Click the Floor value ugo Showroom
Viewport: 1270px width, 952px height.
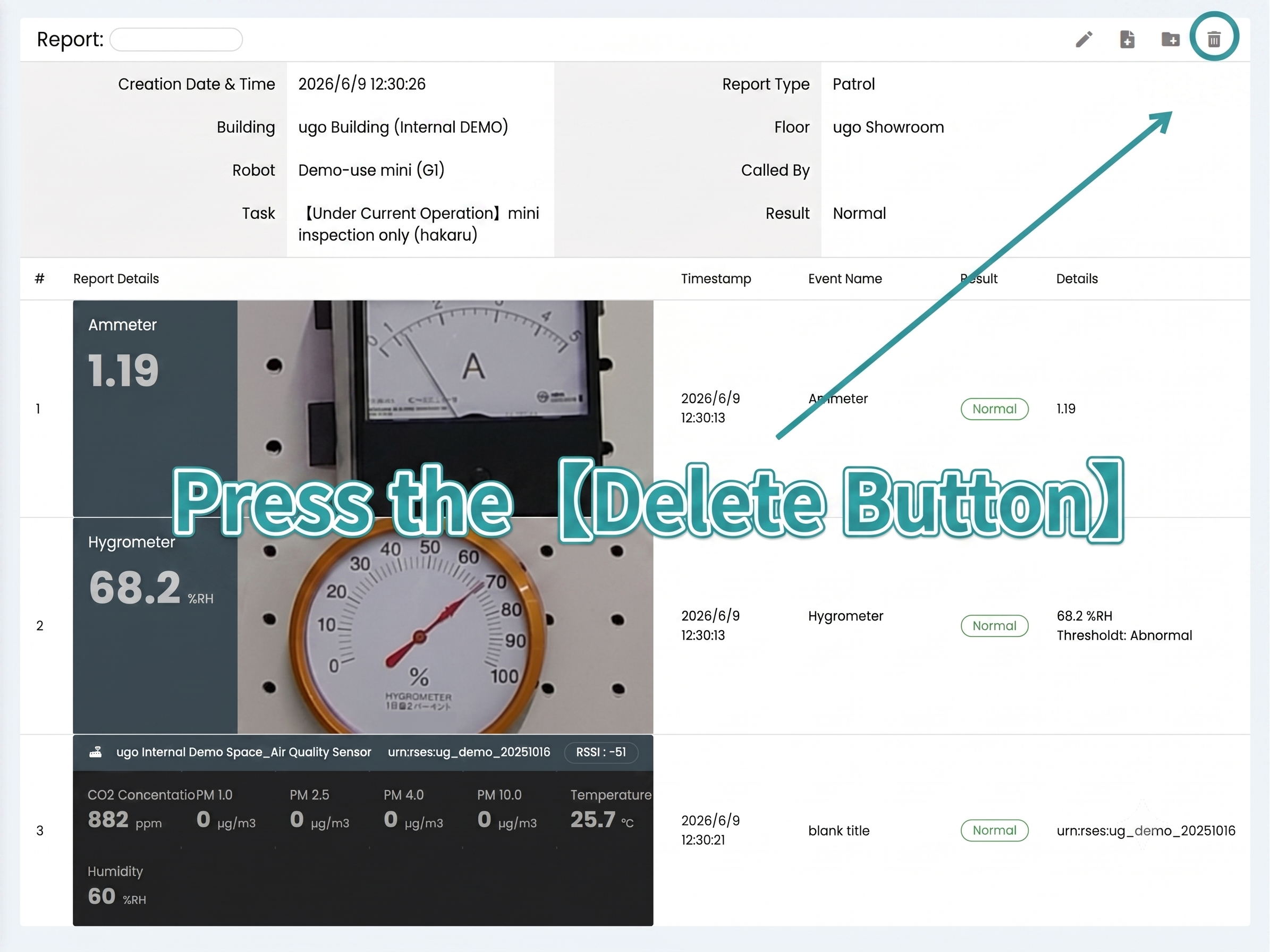(x=888, y=127)
